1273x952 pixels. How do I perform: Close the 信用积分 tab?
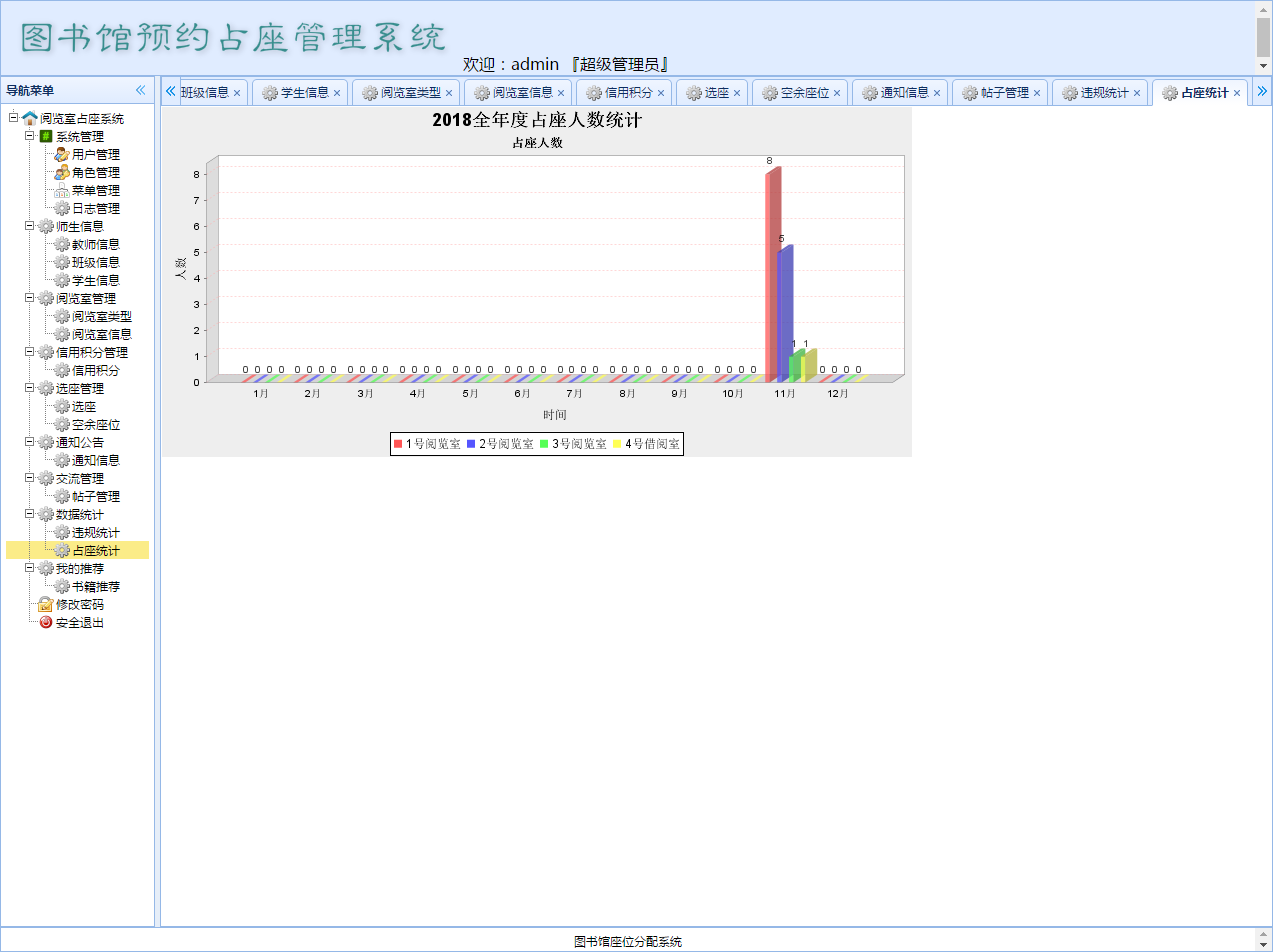(x=661, y=93)
